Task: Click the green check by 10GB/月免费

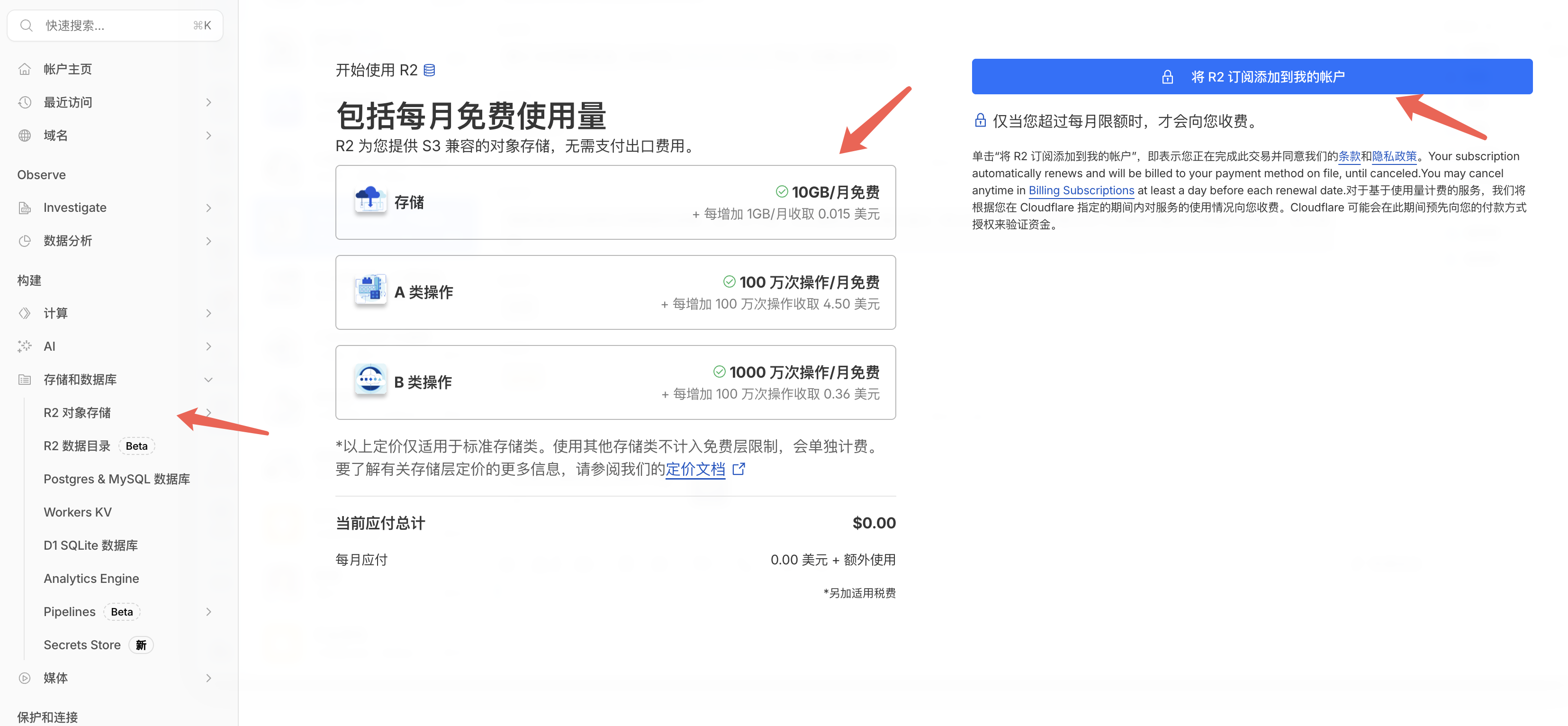Action: 782,192
